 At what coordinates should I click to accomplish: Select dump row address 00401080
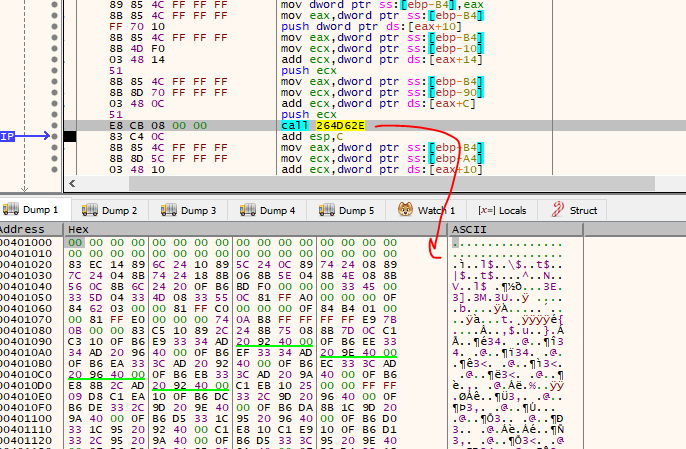coord(26,330)
